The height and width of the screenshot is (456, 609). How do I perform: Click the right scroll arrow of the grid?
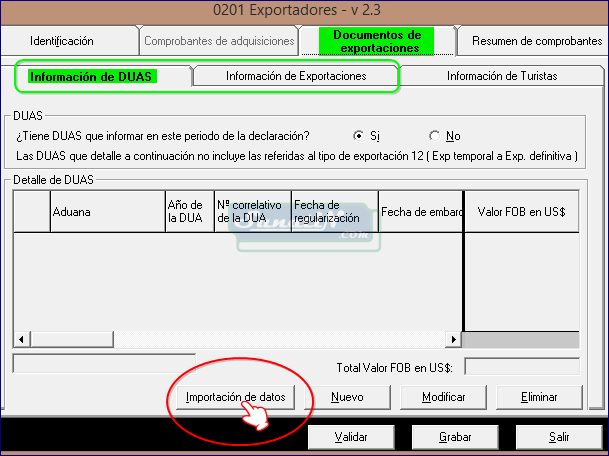(453, 339)
